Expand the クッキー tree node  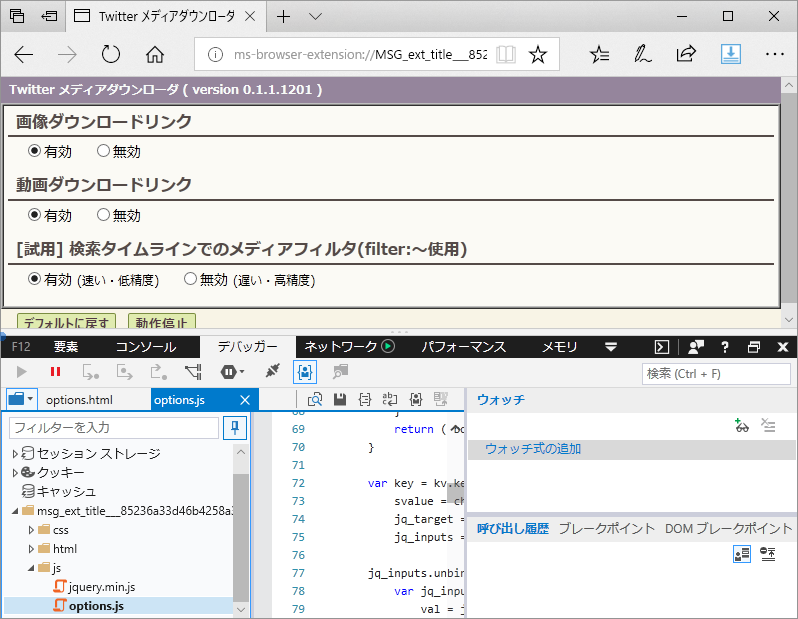[15, 472]
